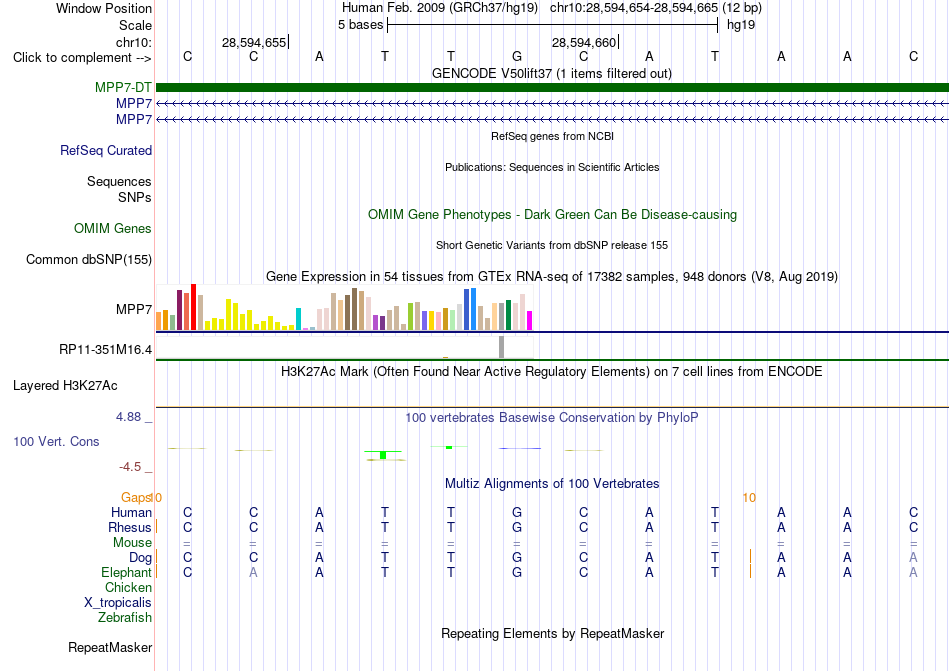Screen dimensions: 950x671
Task: Click the cyan bar in MPP7 GTEx chart
Action: click(x=298, y=319)
